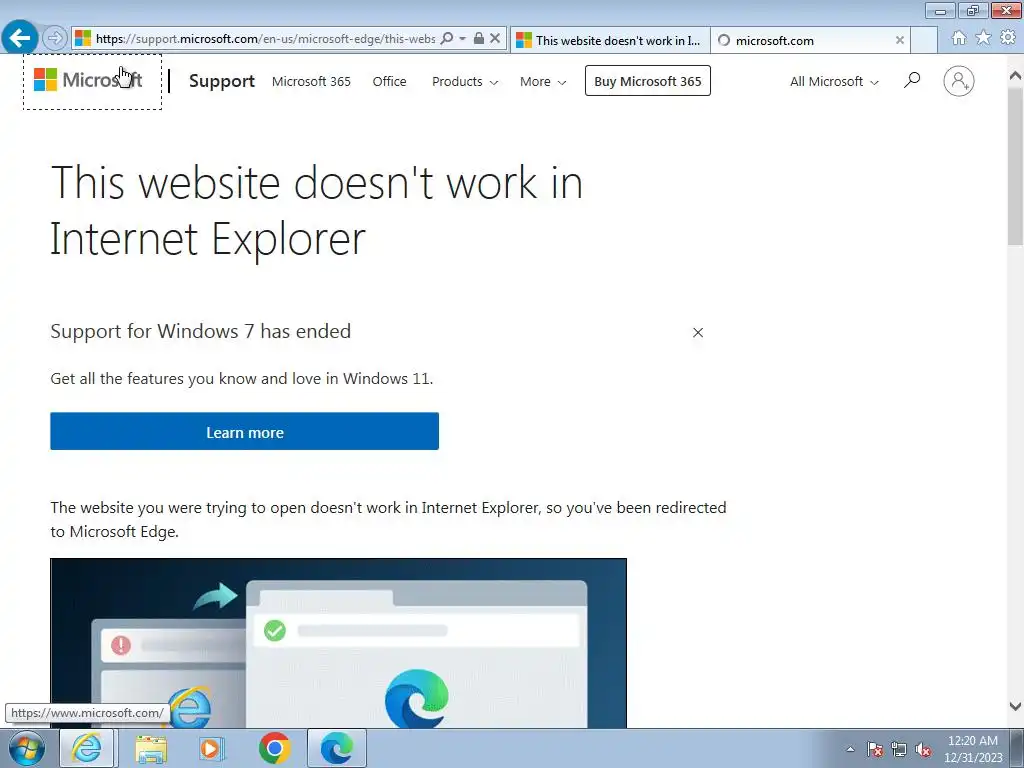Show hidden tray icons arrow

tap(850, 750)
